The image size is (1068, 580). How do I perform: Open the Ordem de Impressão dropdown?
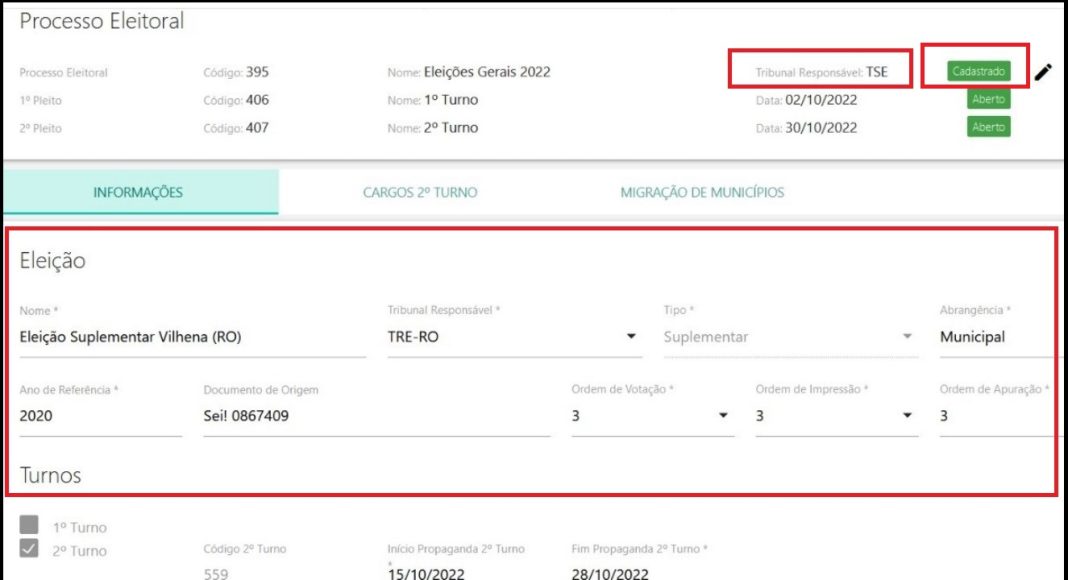point(907,416)
